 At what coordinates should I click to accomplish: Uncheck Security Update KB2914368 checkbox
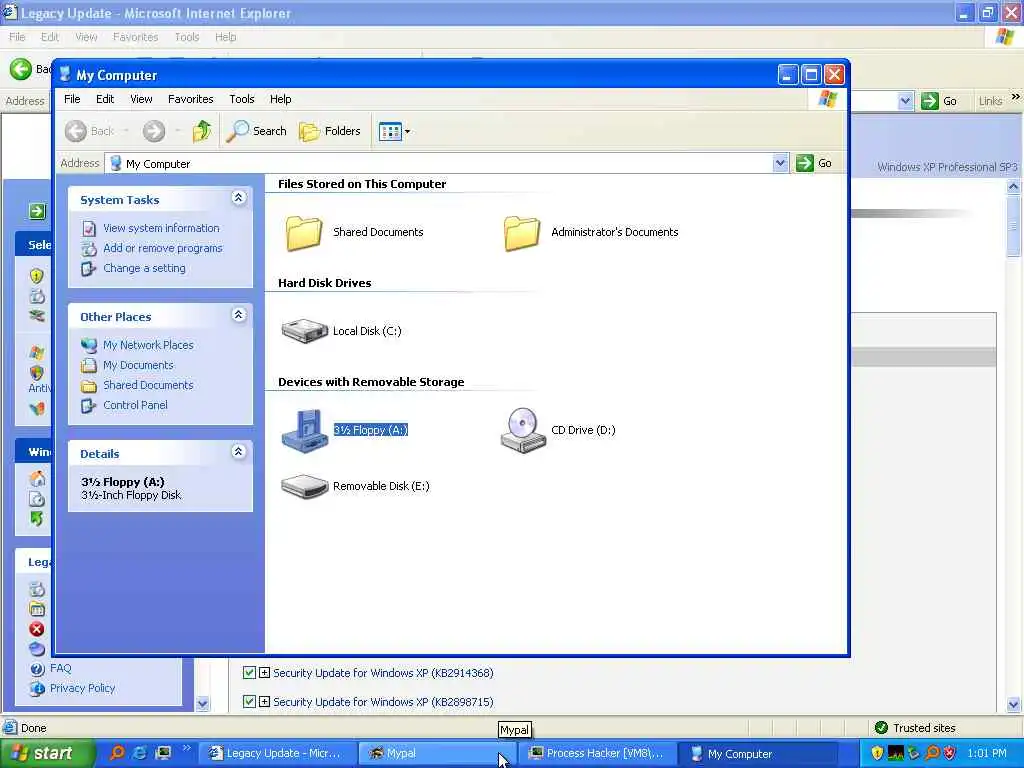pyautogui.click(x=249, y=673)
